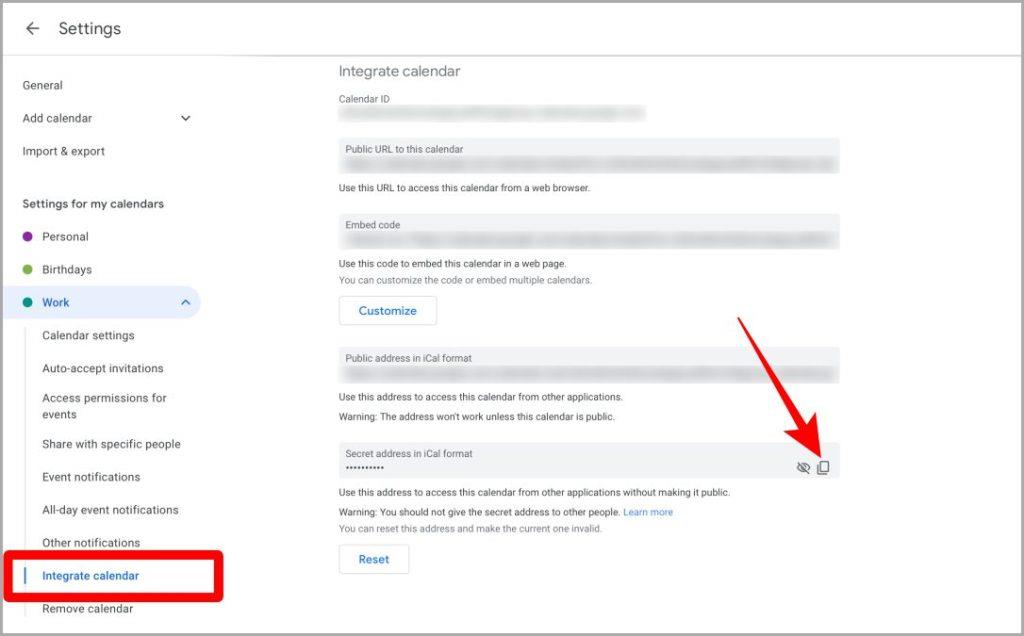This screenshot has height=636, width=1024.
Task: Go to Event notifications
Action: click(x=91, y=477)
